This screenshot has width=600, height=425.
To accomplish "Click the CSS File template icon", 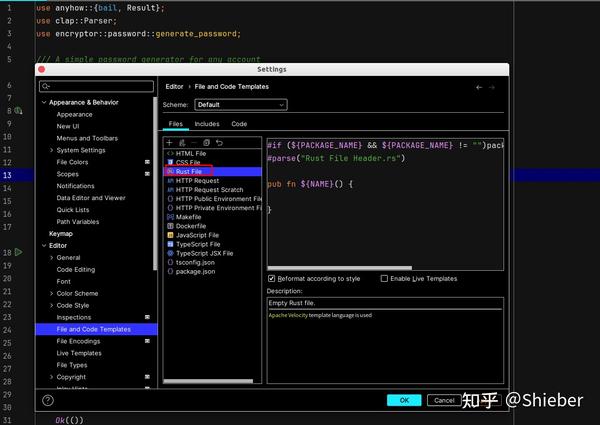I will (171, 162).
